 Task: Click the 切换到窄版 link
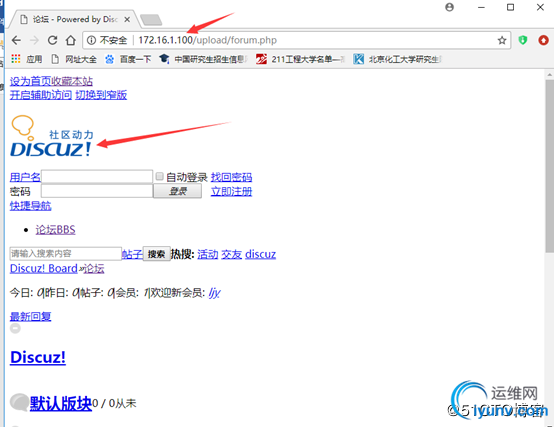pos(101,95)
